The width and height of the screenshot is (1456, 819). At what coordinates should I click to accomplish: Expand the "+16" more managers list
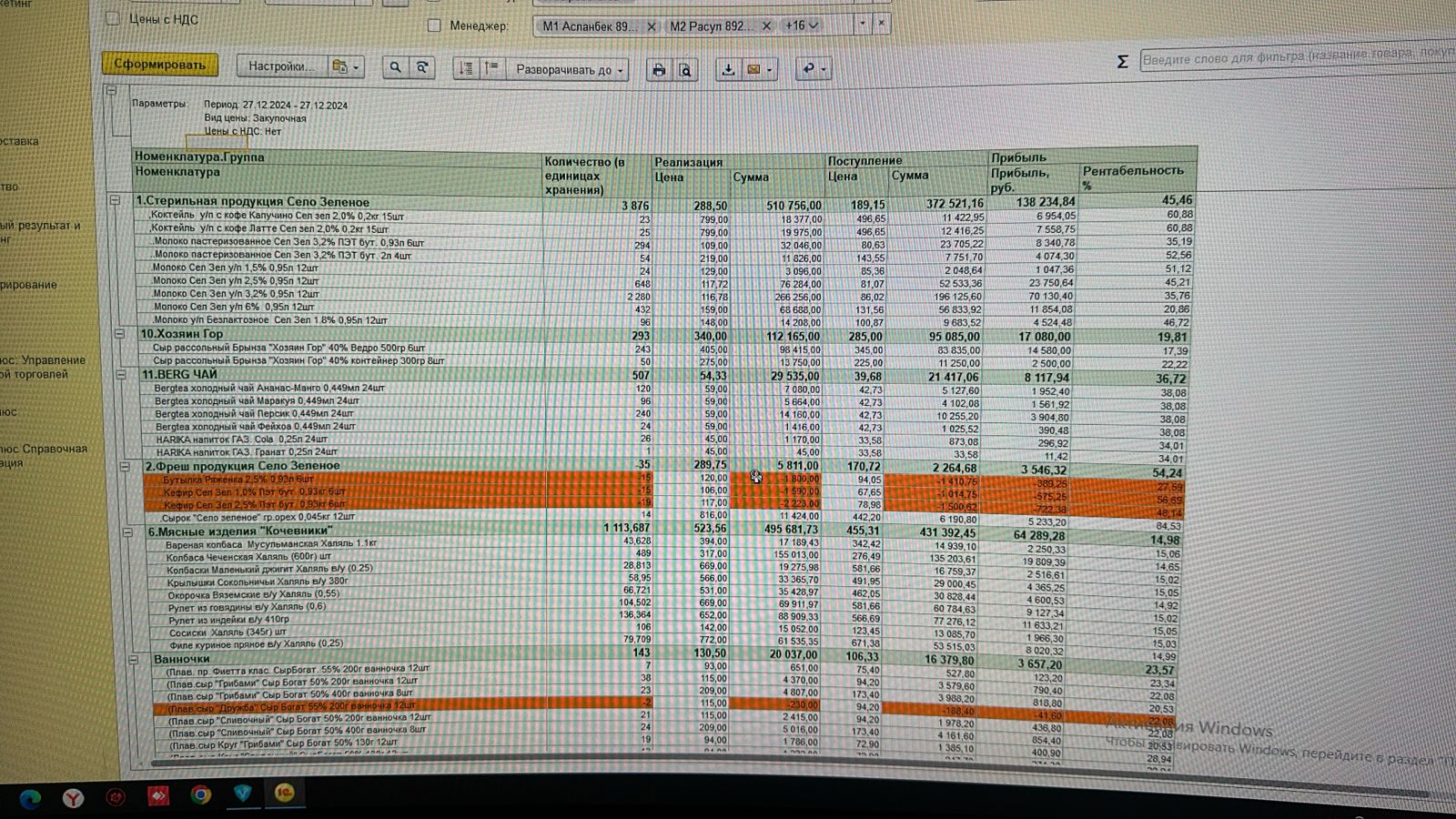[802, 25]
